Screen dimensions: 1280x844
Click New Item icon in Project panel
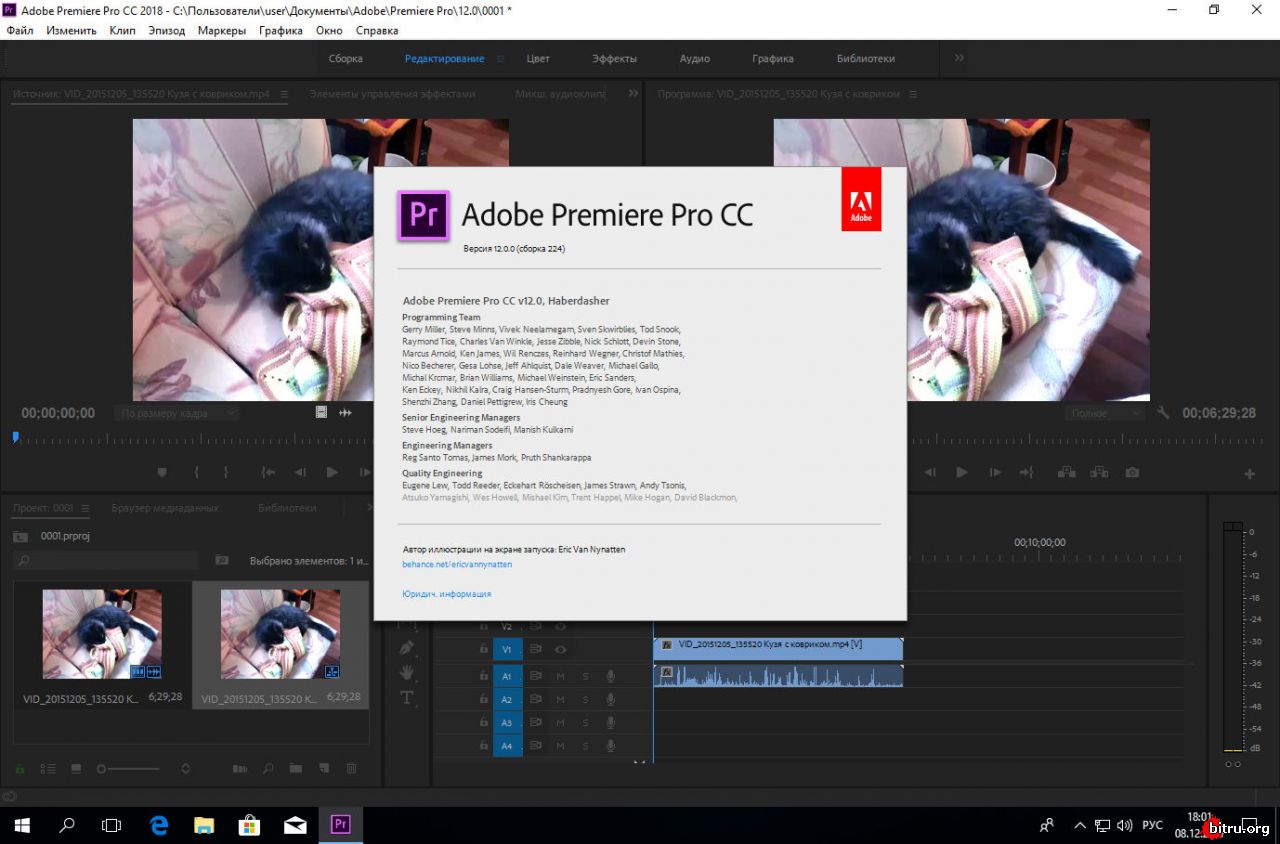click(323, 769)
